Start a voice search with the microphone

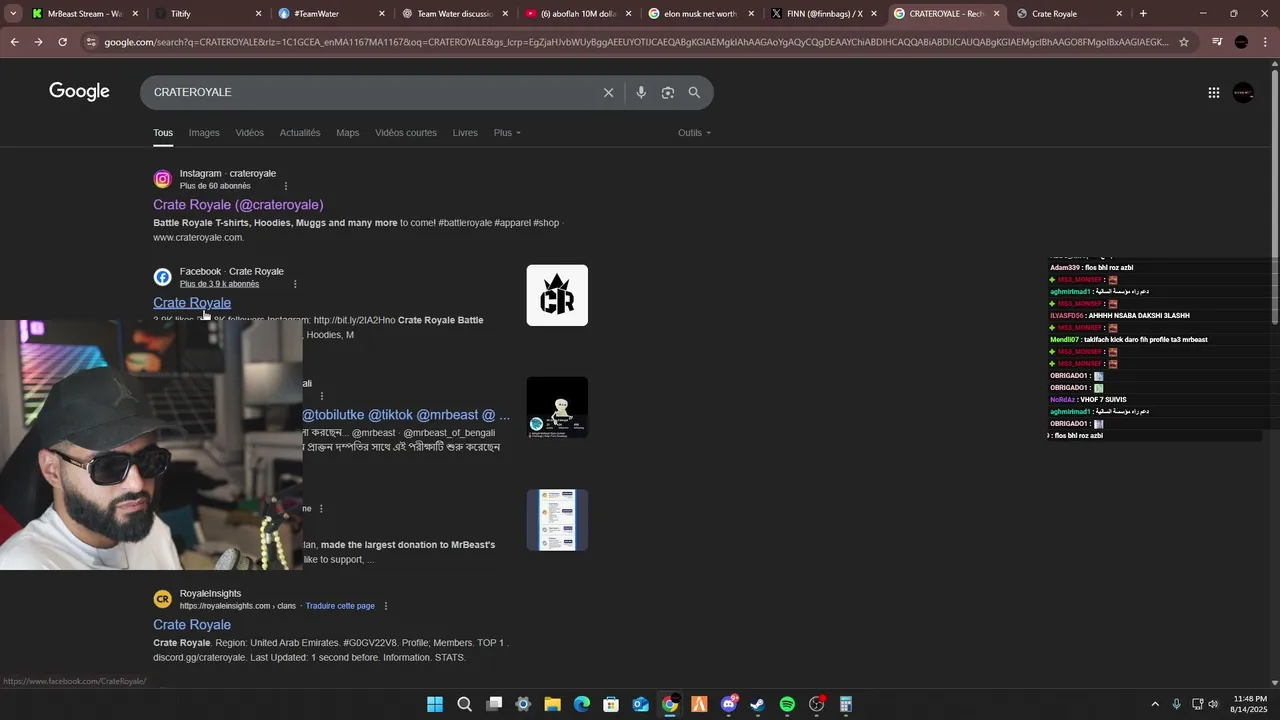(x=641, y=92)
